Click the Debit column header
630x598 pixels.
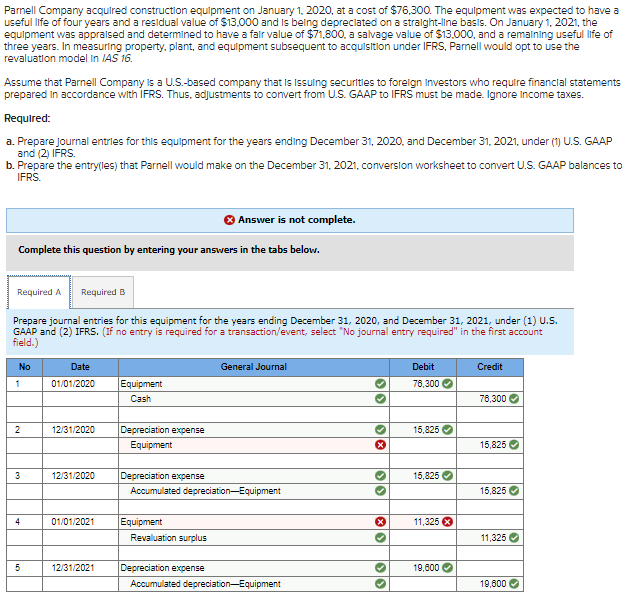point(423,367)
